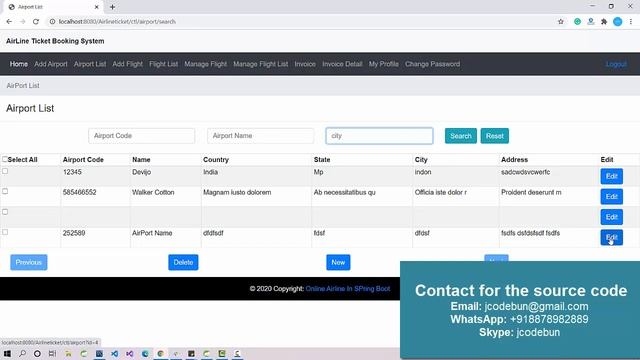The height and width of the screenshot is (360, 640).
Task: Open the blue Chrome profile avatar
Action: (x=618, y=22)
